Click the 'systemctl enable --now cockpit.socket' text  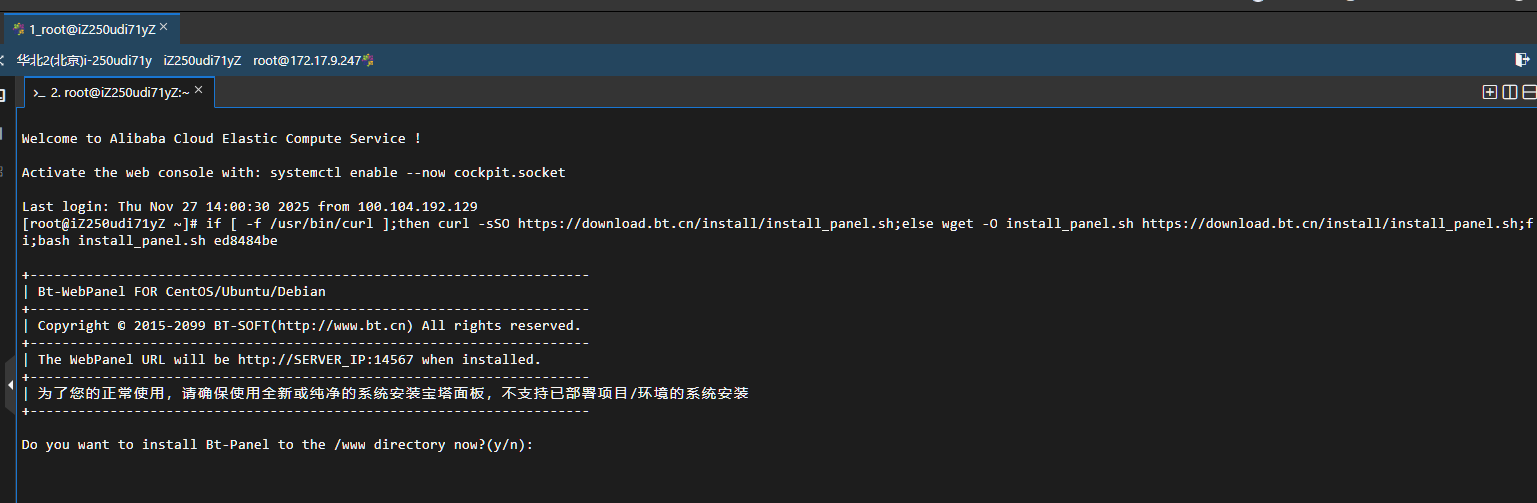(417, 173)
